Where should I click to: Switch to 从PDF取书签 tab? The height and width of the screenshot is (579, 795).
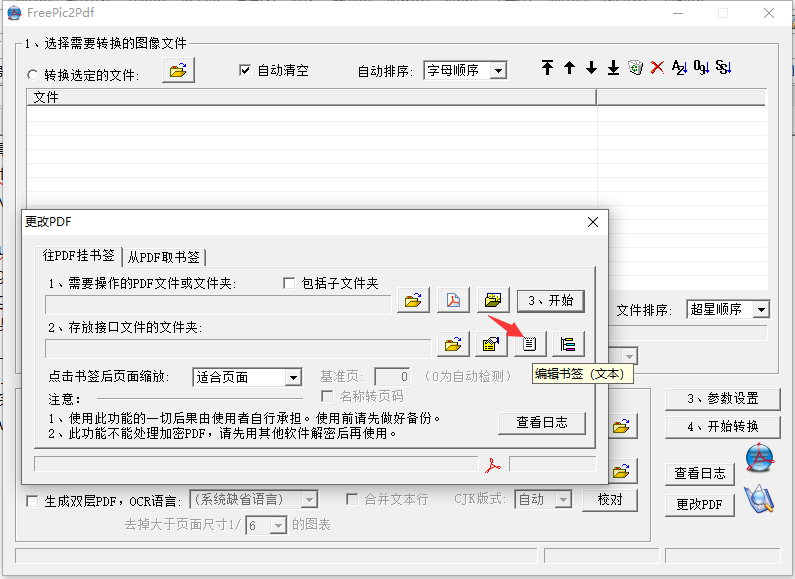[x=164, y=257]
